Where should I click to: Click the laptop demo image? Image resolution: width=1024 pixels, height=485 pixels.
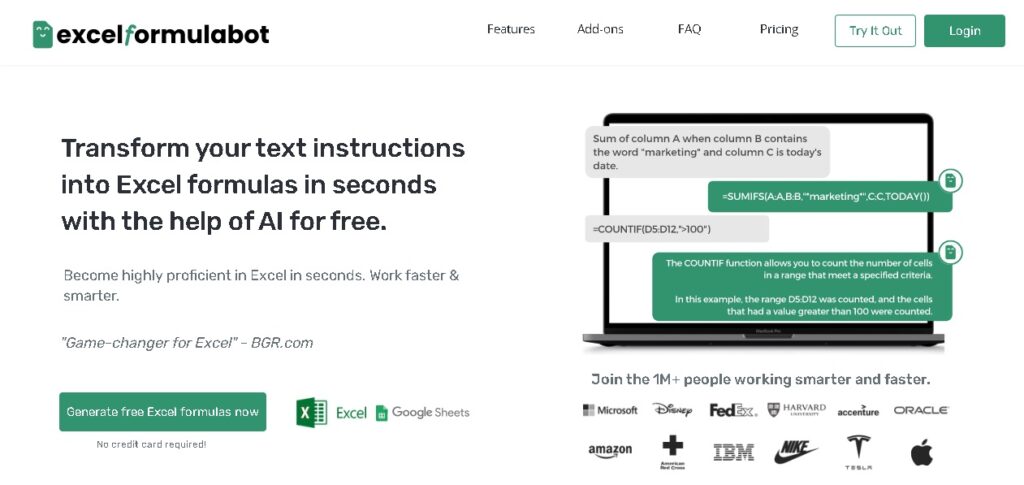[x=764, y=232]
